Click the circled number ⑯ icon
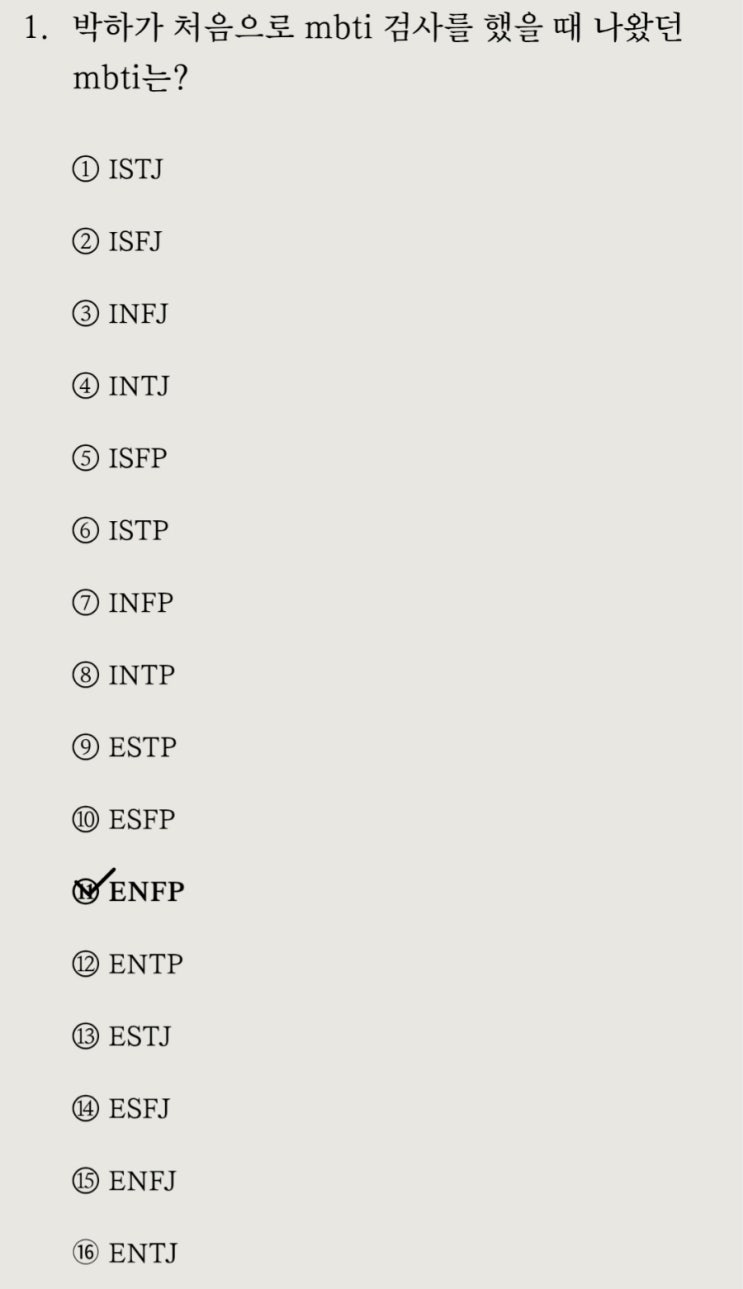 (85, 1254)
